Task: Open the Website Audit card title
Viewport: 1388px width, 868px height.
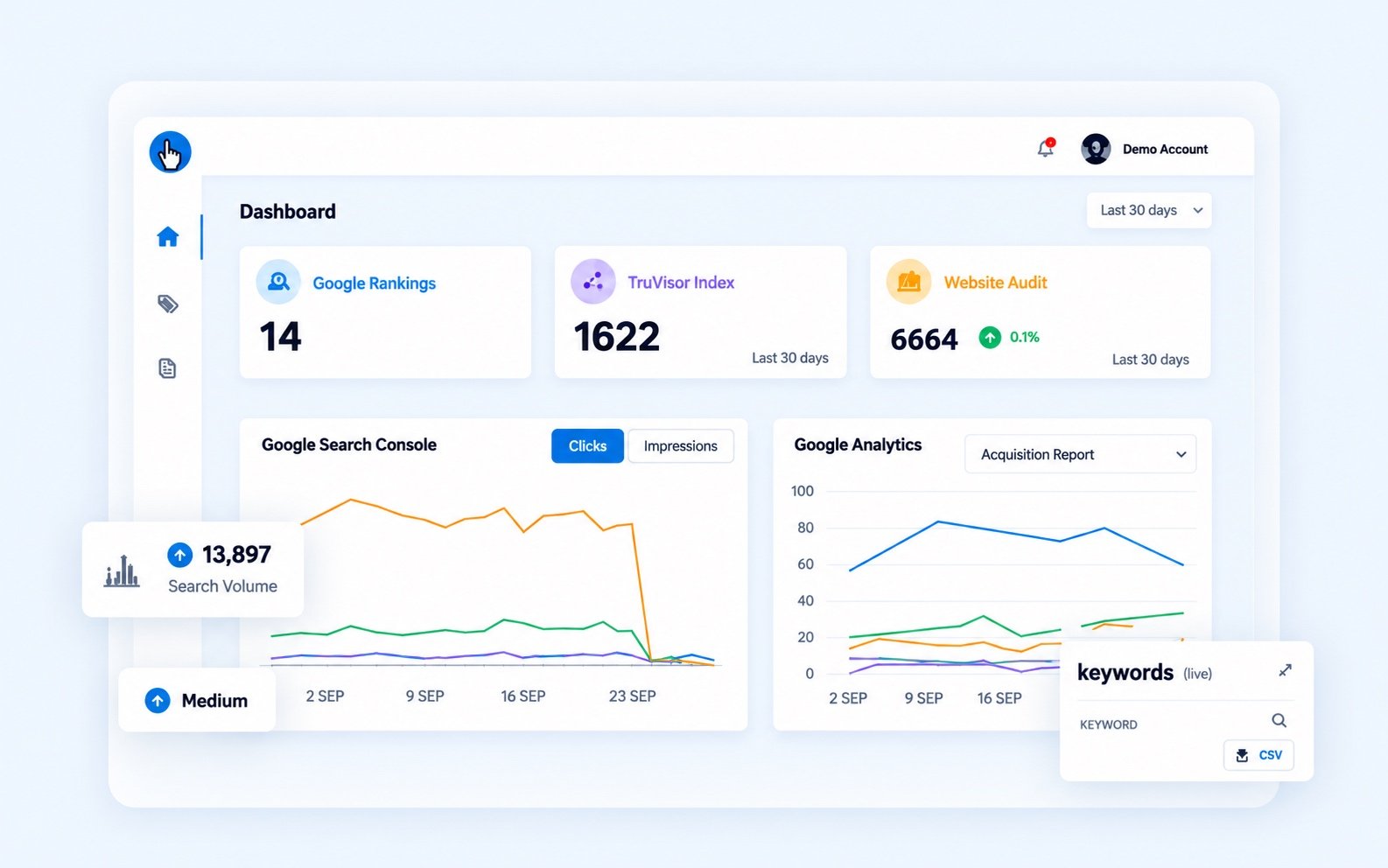Action: click(995, 283)
